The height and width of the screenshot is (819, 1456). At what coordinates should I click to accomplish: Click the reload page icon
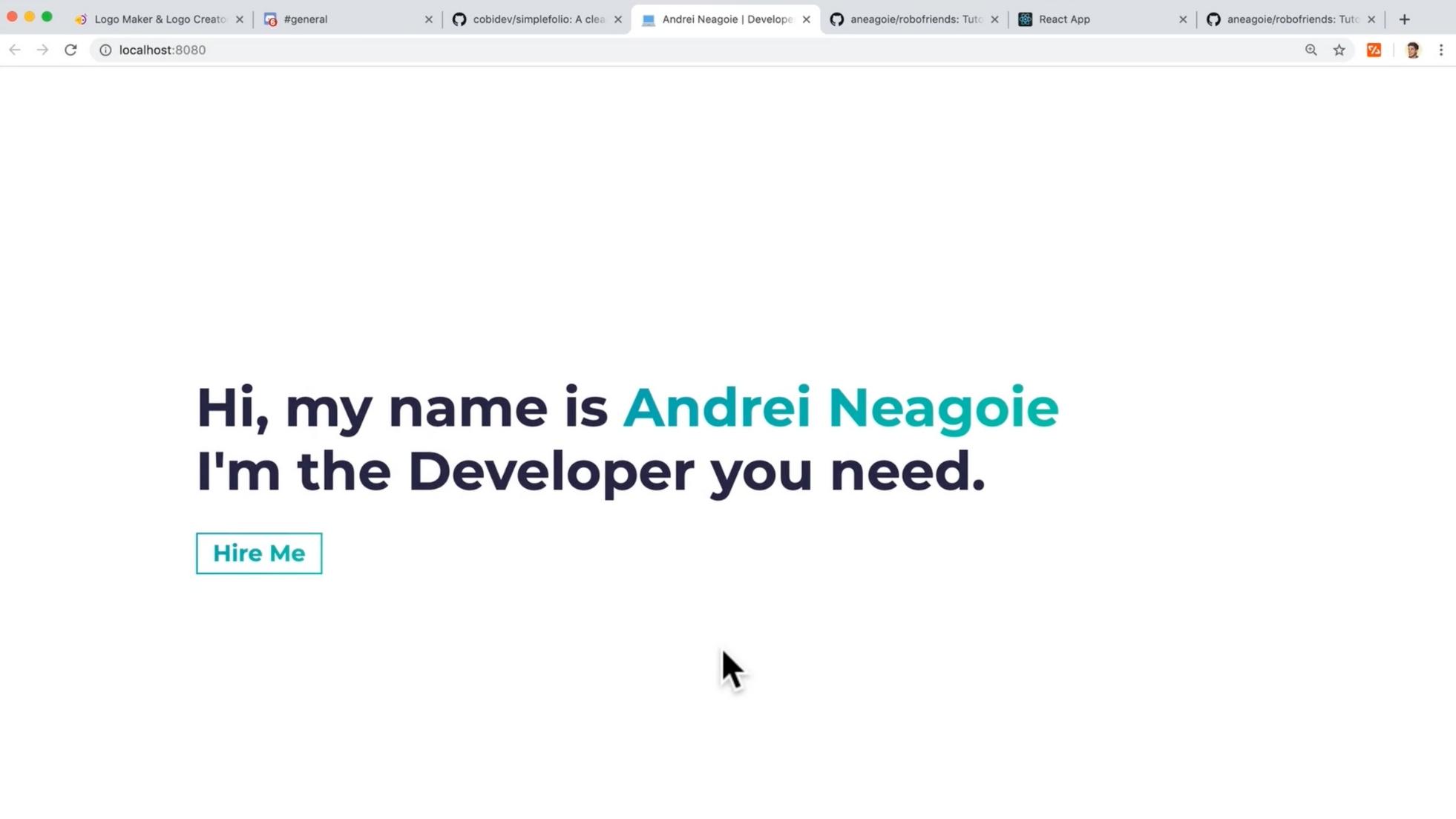coord(70,50)
